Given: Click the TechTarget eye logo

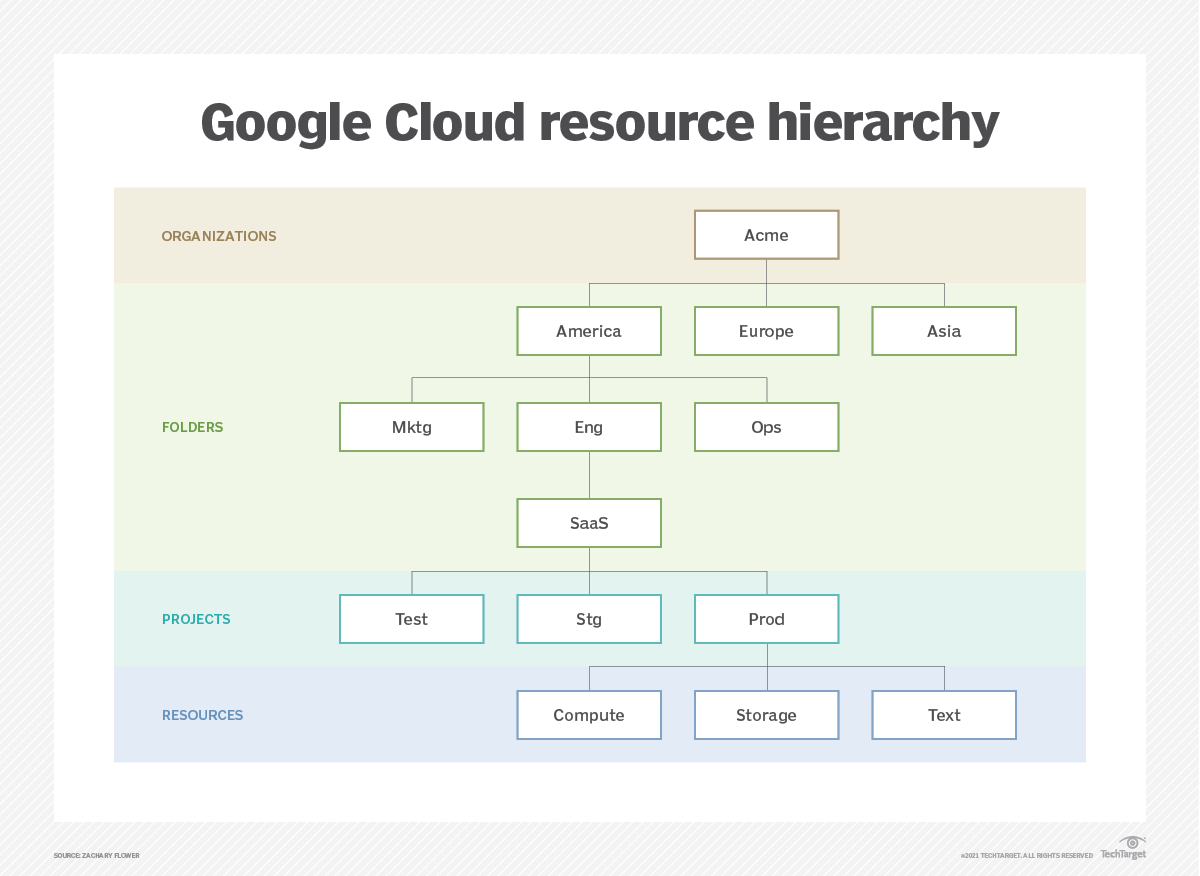Looking at the screenshot, I should pyautogui.click(x=1132, y=843).
